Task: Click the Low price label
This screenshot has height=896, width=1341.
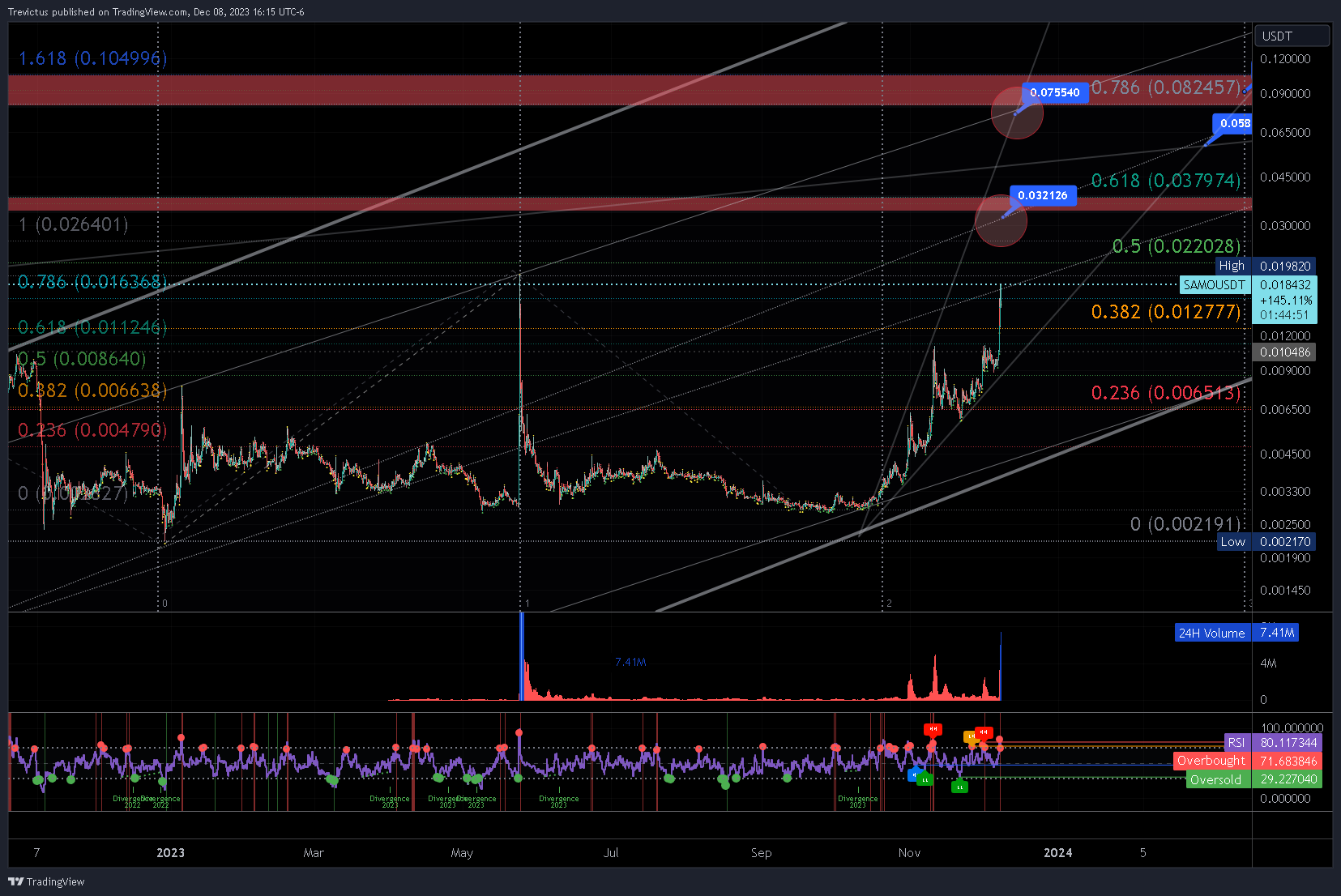Action: point(1232,542)
